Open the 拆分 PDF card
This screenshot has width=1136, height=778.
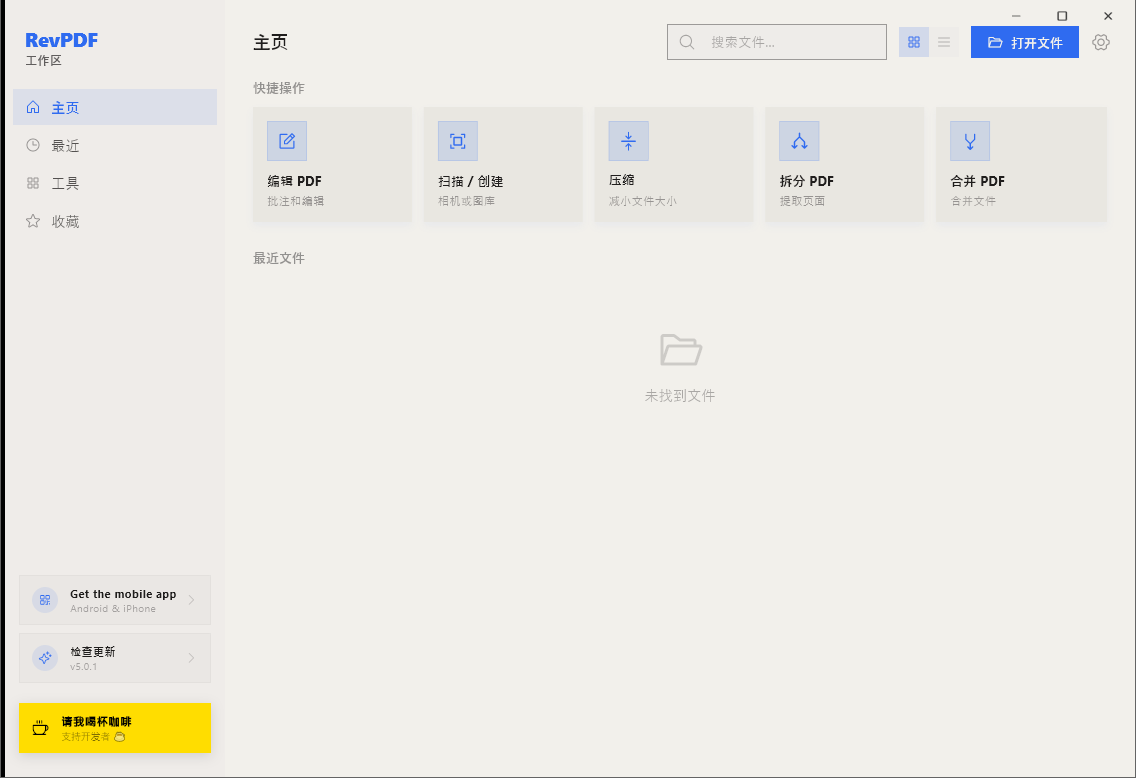click(x=845, y=164)
